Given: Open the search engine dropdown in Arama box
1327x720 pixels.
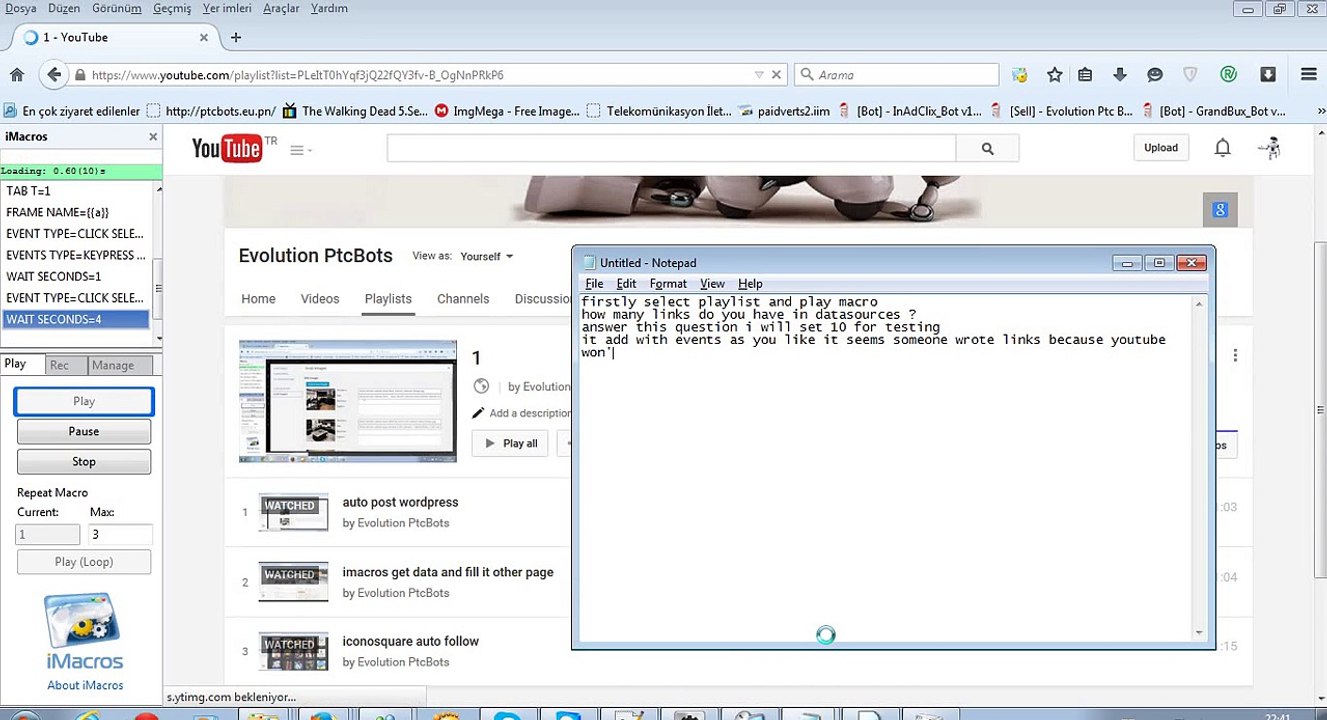Looking at the screenshot, I should [x=806, y=75].
